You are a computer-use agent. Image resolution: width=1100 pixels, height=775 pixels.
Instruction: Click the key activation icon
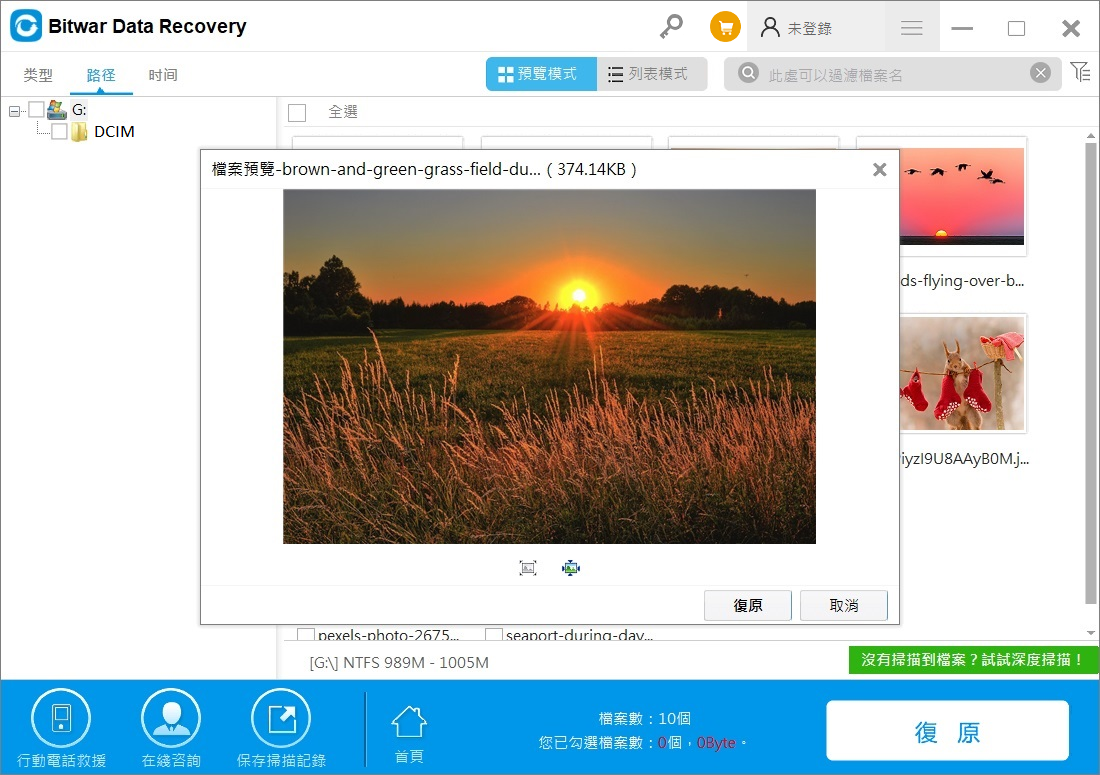(671, 27)
